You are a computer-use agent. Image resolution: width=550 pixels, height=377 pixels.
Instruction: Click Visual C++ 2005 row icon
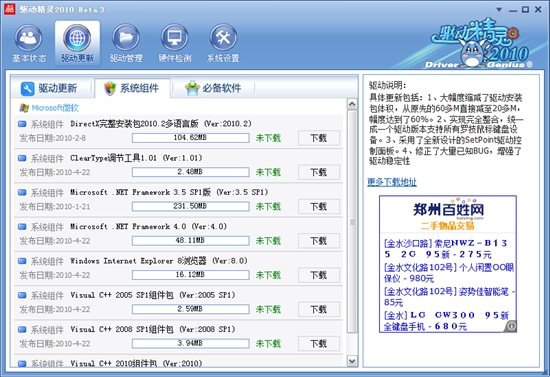(22, 295)
